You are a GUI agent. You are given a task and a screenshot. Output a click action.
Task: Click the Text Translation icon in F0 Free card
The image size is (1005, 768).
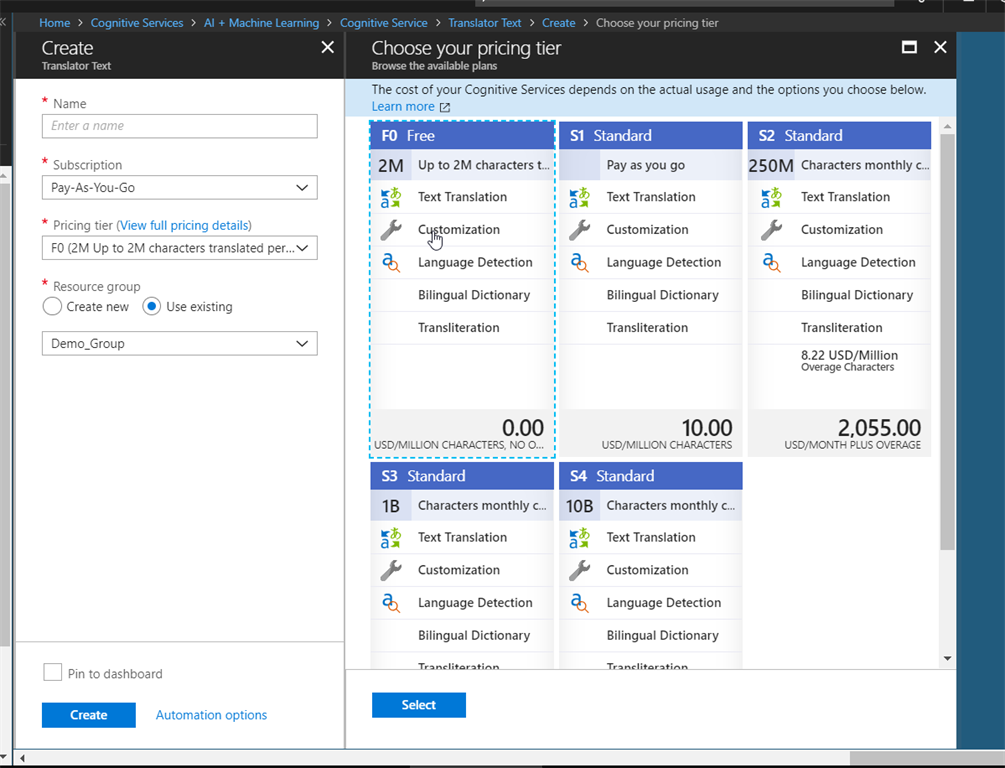(390, 197)
